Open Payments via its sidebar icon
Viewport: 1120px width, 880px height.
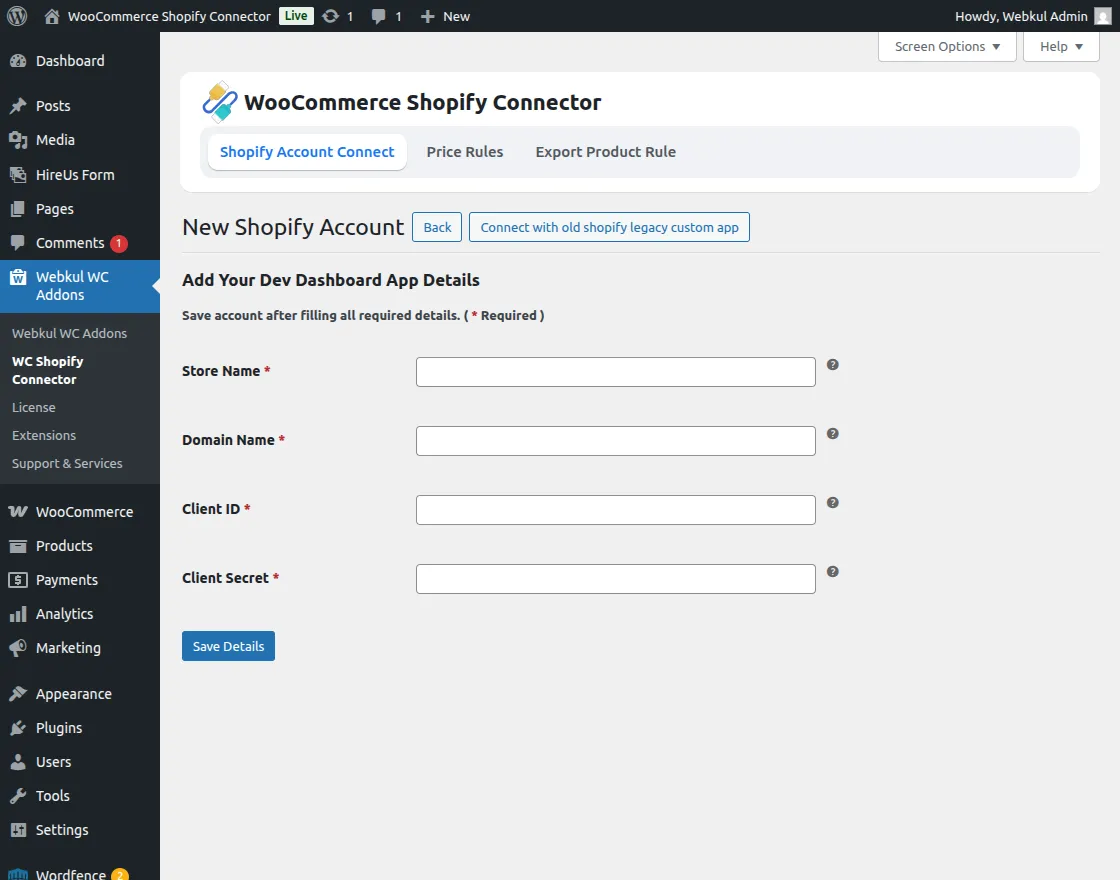point(22,579)
